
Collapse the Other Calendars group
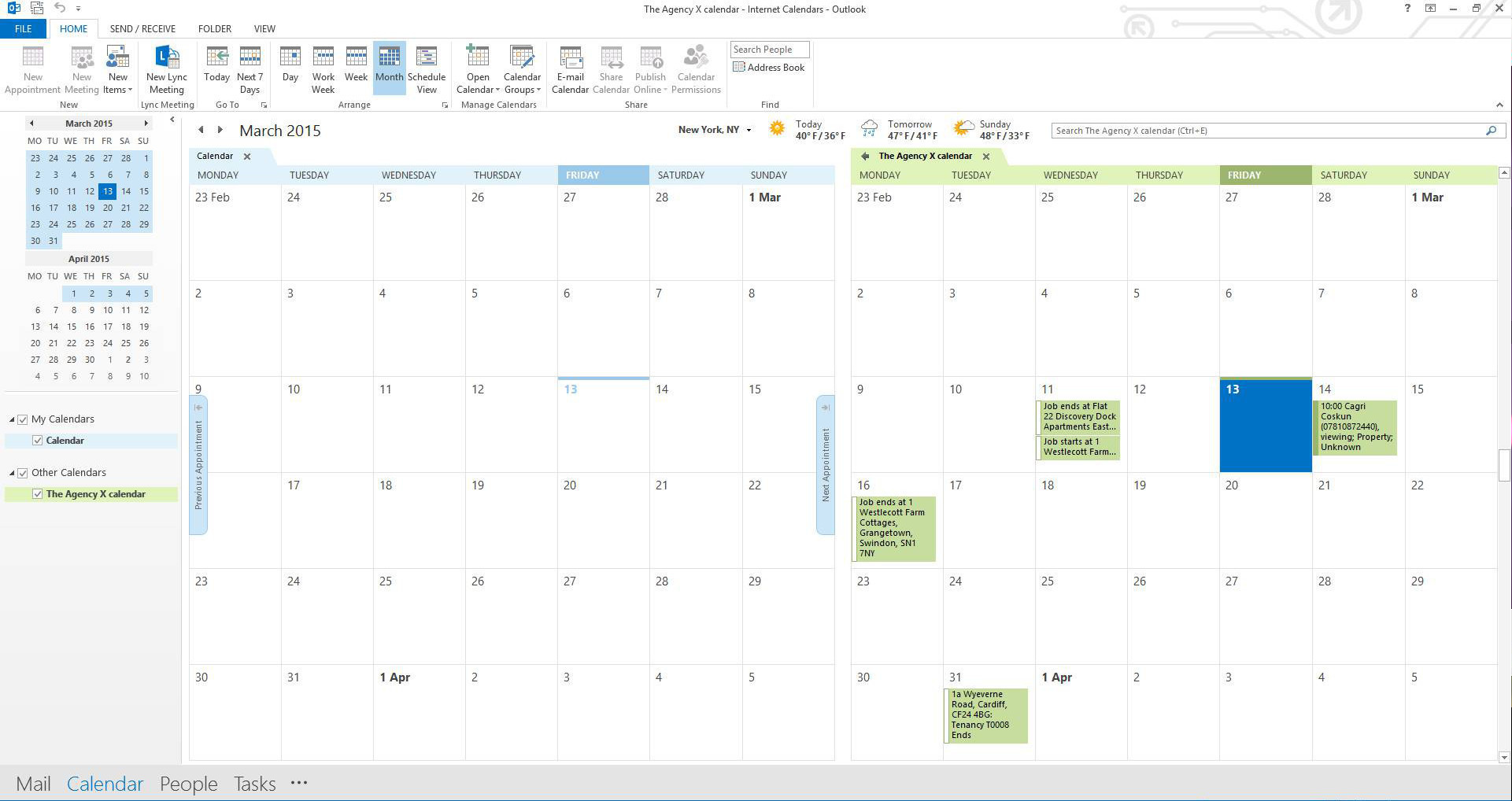(x=12, y=473)
